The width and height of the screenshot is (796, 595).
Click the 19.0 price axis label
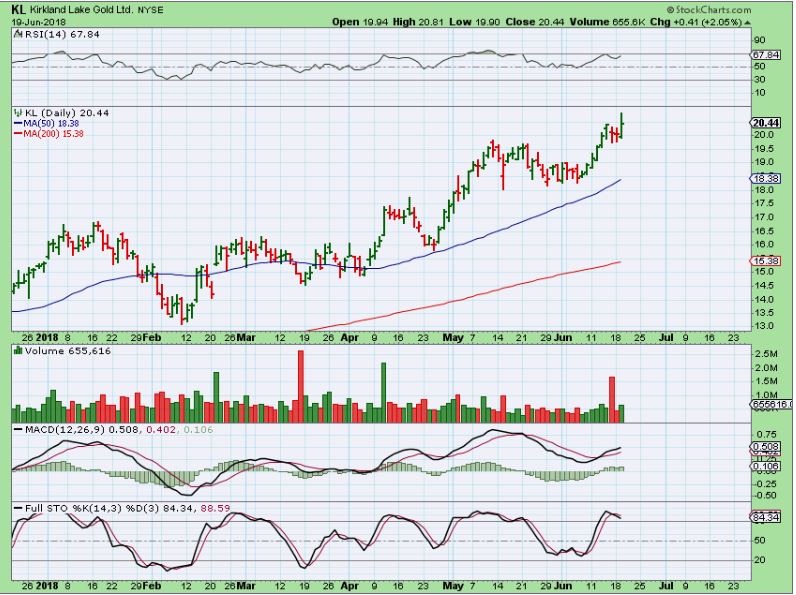click(764, 162)
